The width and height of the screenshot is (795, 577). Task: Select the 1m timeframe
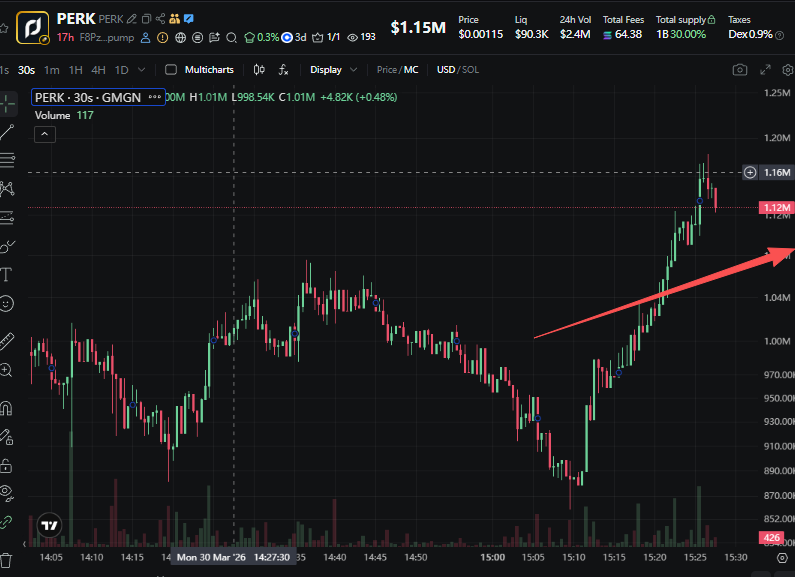(52, 70)
